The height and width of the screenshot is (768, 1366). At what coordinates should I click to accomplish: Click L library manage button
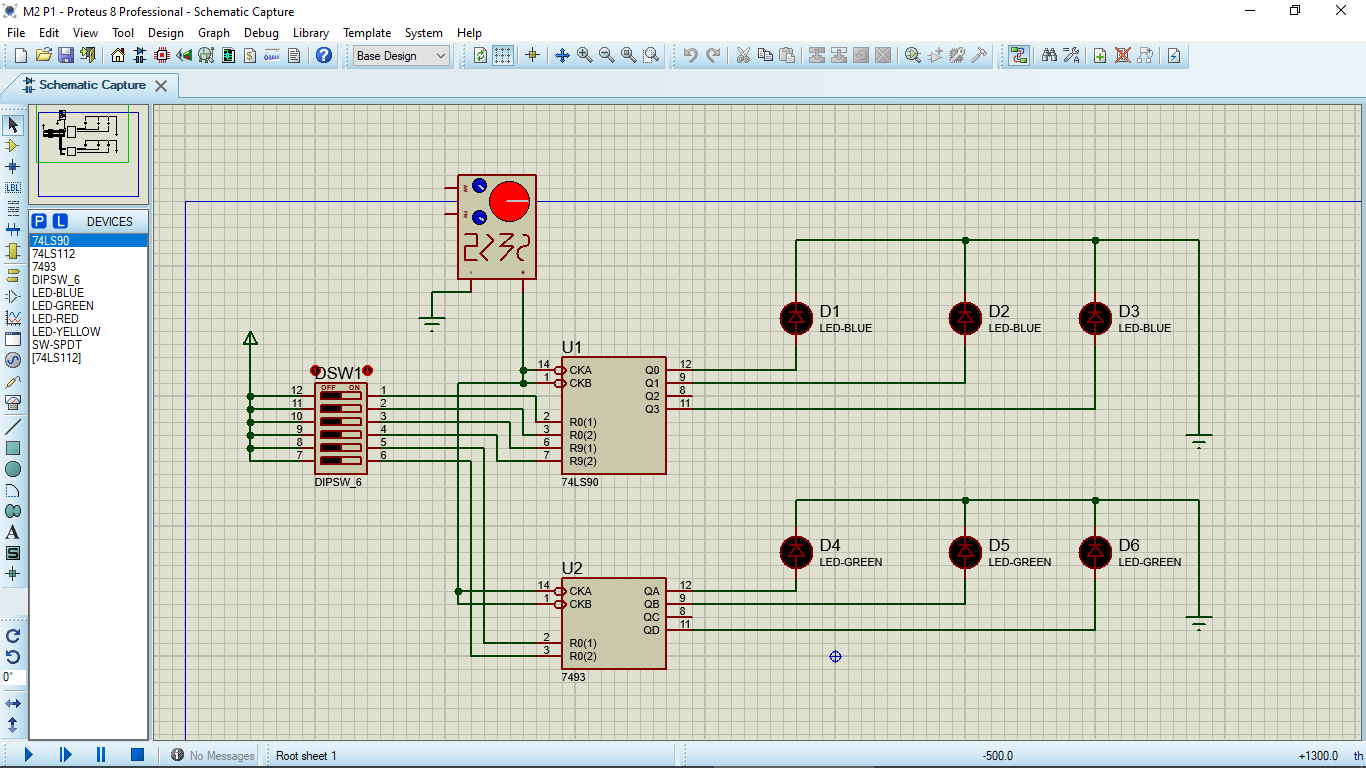(x=60, y=221)
